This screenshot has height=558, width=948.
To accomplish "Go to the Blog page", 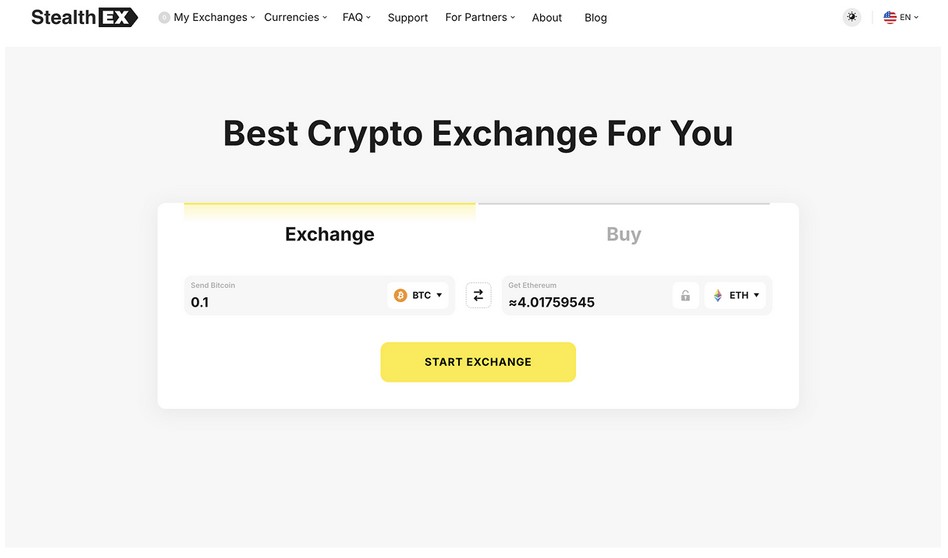I will [596, 18].
